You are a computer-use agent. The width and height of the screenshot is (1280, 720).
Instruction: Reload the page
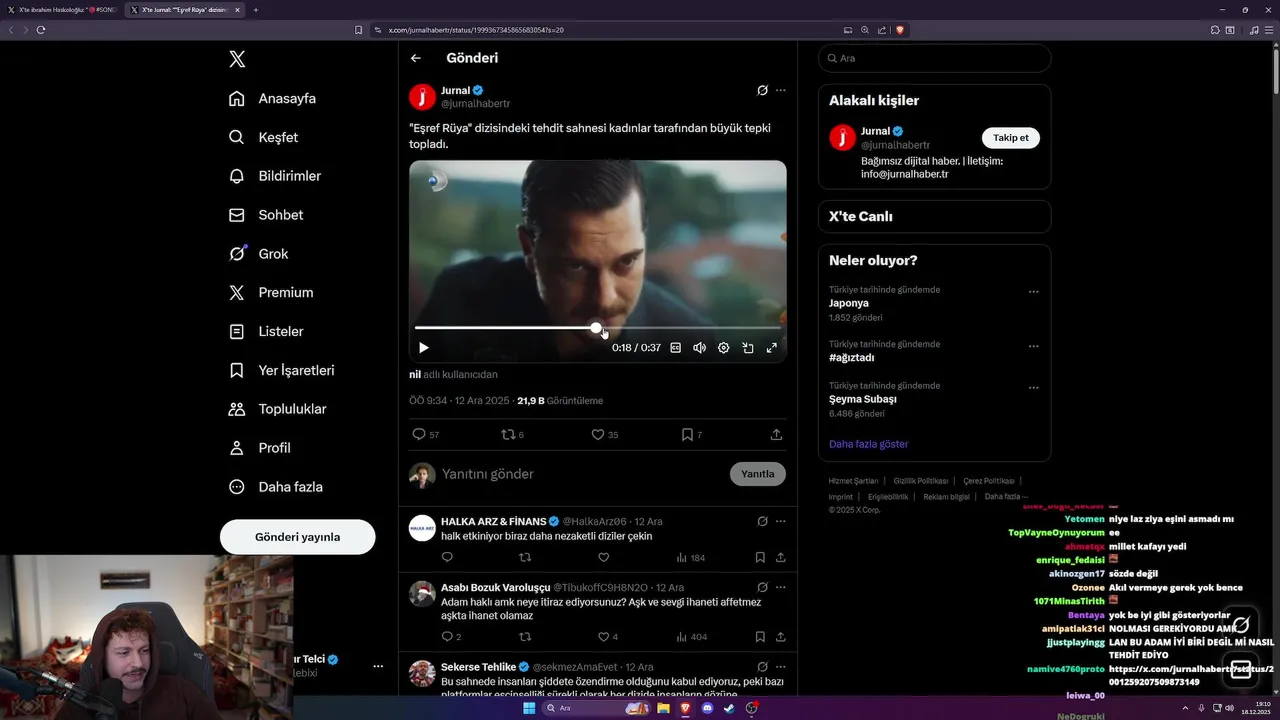pyautogui.click(x=41, y=30)
